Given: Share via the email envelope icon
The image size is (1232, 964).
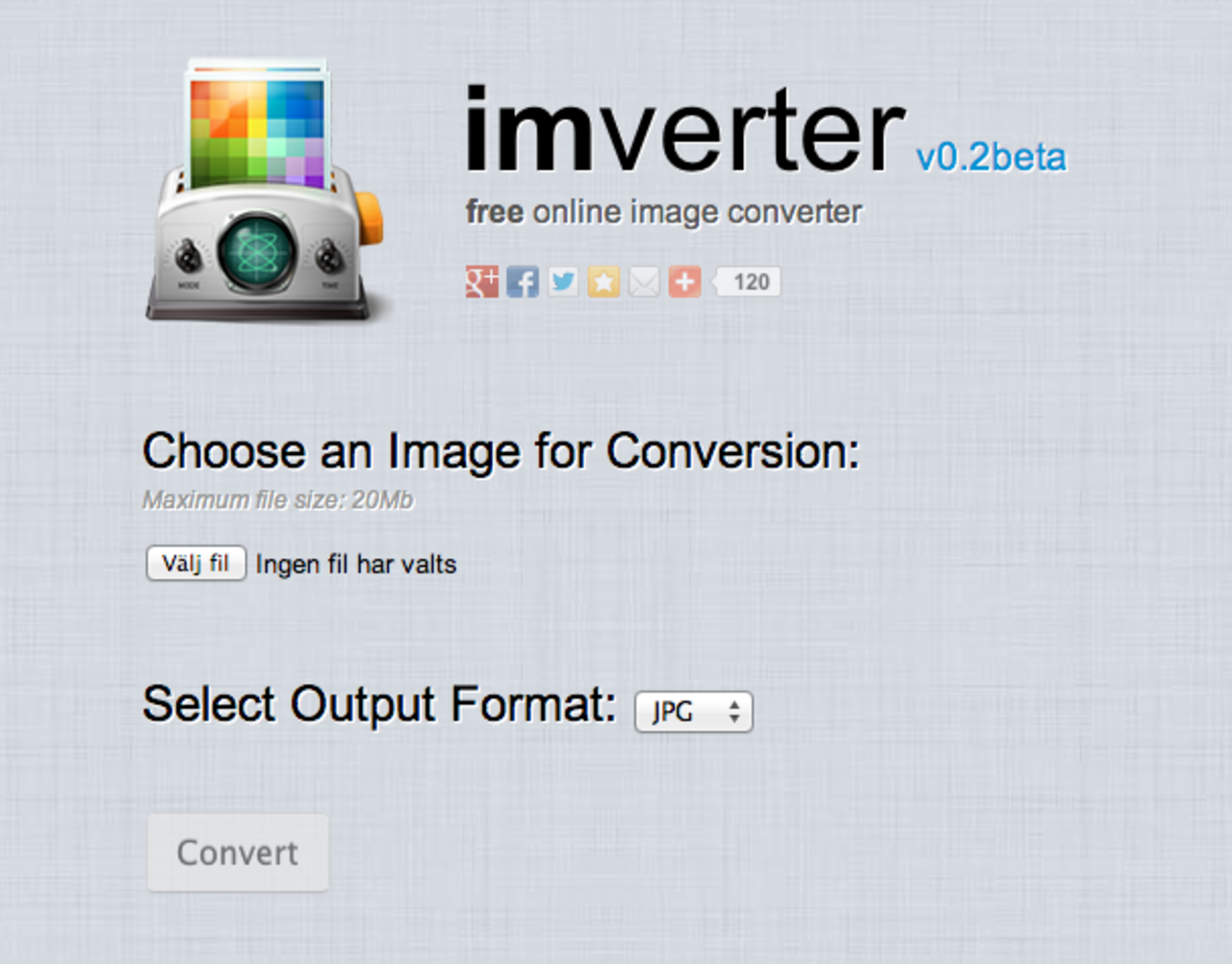Looking at the screenshot, I should 644,282.
